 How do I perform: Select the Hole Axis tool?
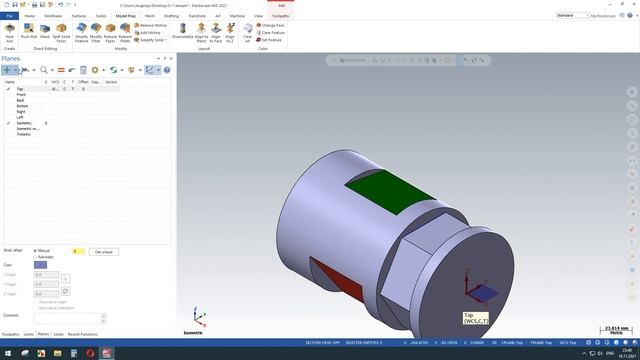[9, 33]
